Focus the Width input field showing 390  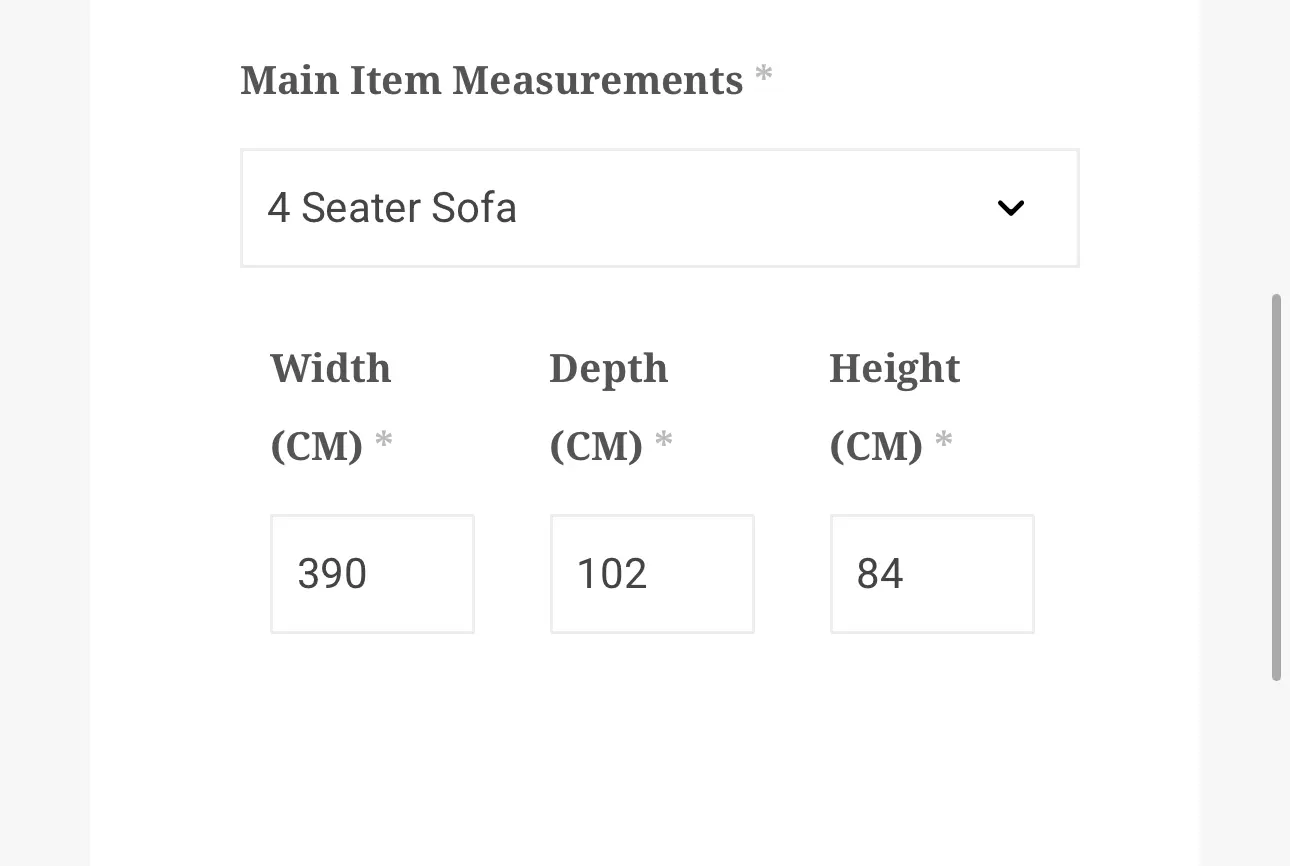coord(372,574)
